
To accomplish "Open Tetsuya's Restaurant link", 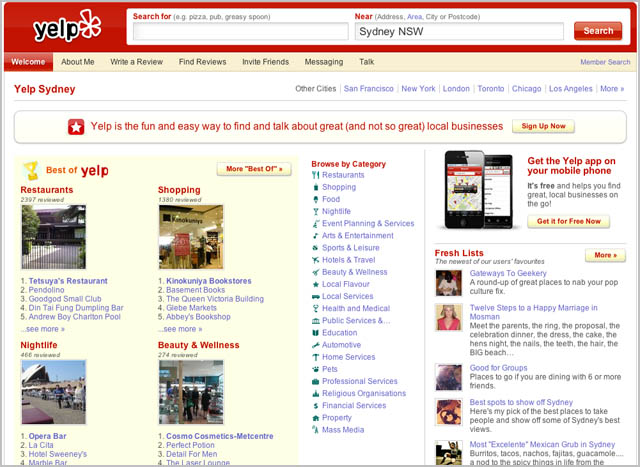I will [x=68, y=281].
